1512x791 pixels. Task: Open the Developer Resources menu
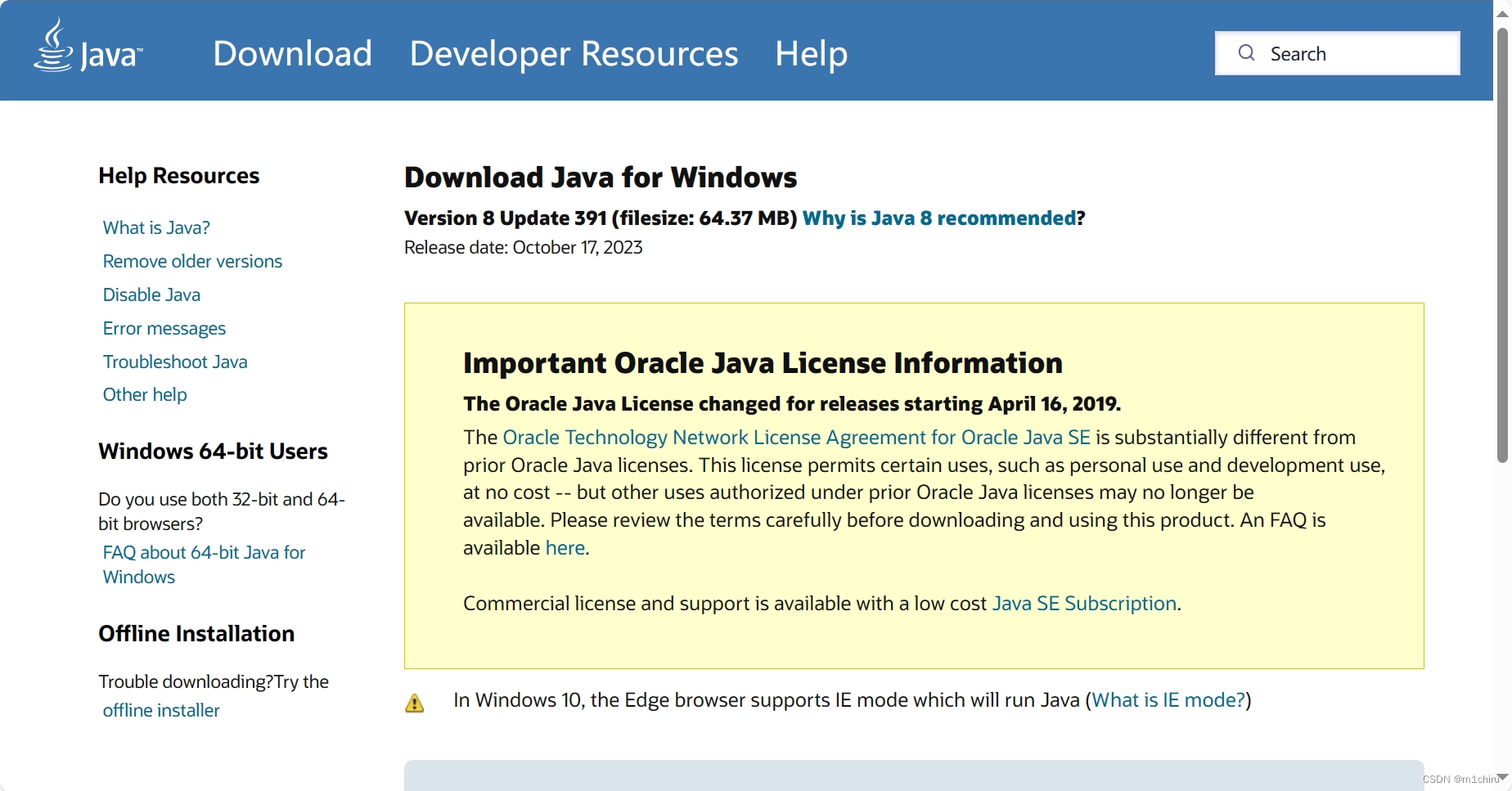tap(574, 53)
